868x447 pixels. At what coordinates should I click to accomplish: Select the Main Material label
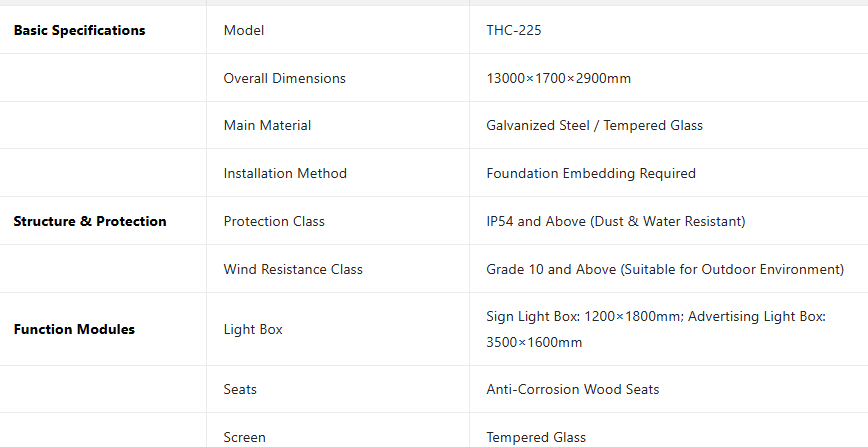[x=267, y=125]
